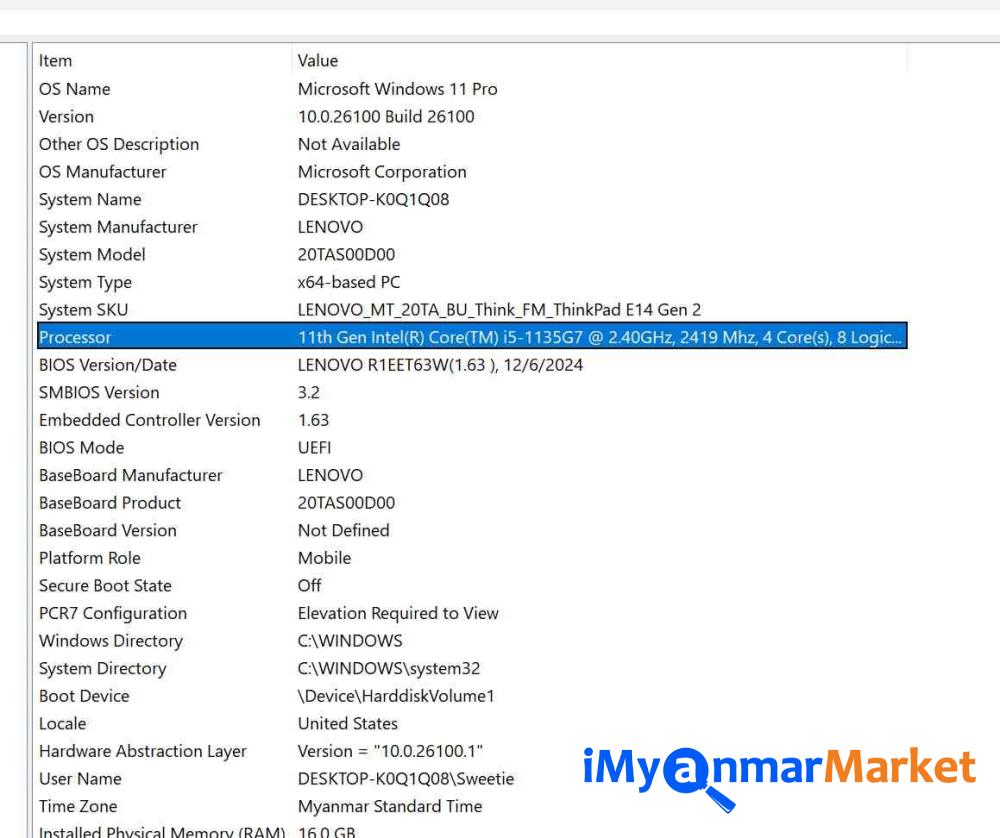Select the System SKU row
This screenshot has height=838, width=1000.
pos(83,310)
